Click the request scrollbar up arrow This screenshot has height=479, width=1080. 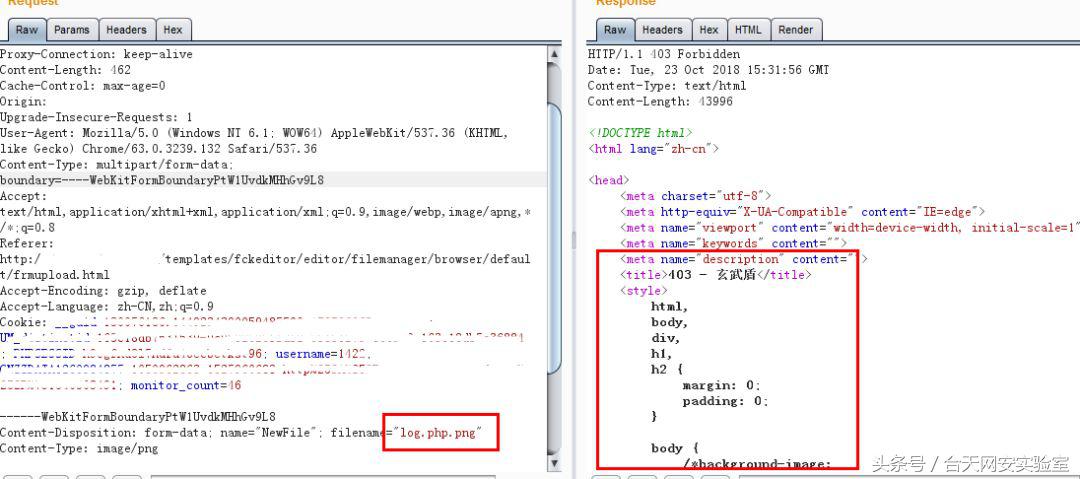554,54
